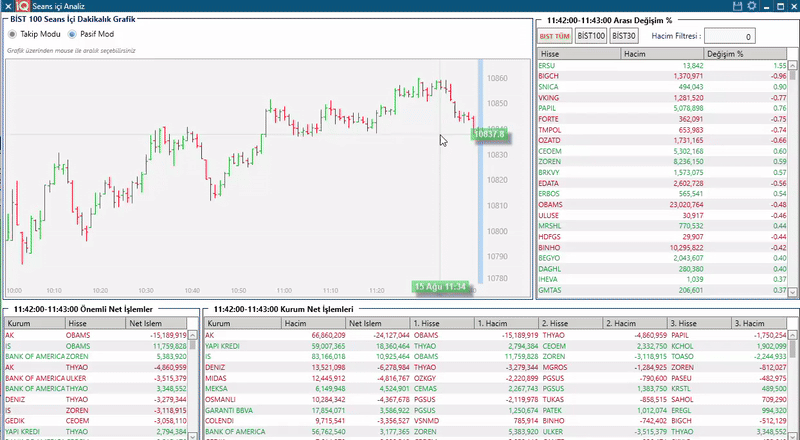The image size is (800, 440).
Task: Select VKING row in change table
Action: click(x=662, y=97)
